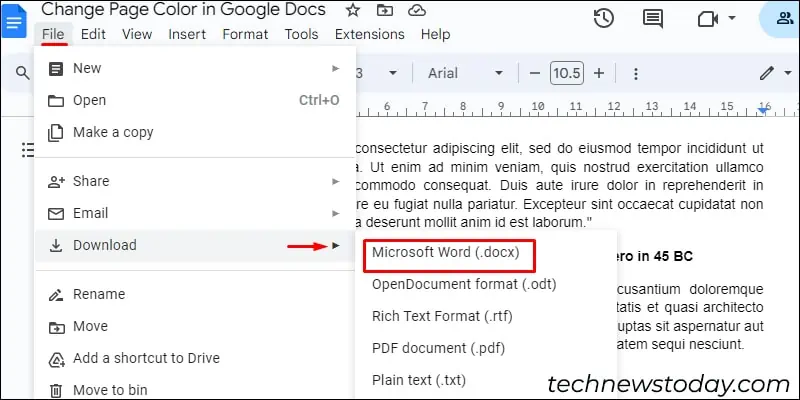Expand the New submenu arrow
Image resolution: width=800 pixels, height=400 pixels.
point(335,68)
